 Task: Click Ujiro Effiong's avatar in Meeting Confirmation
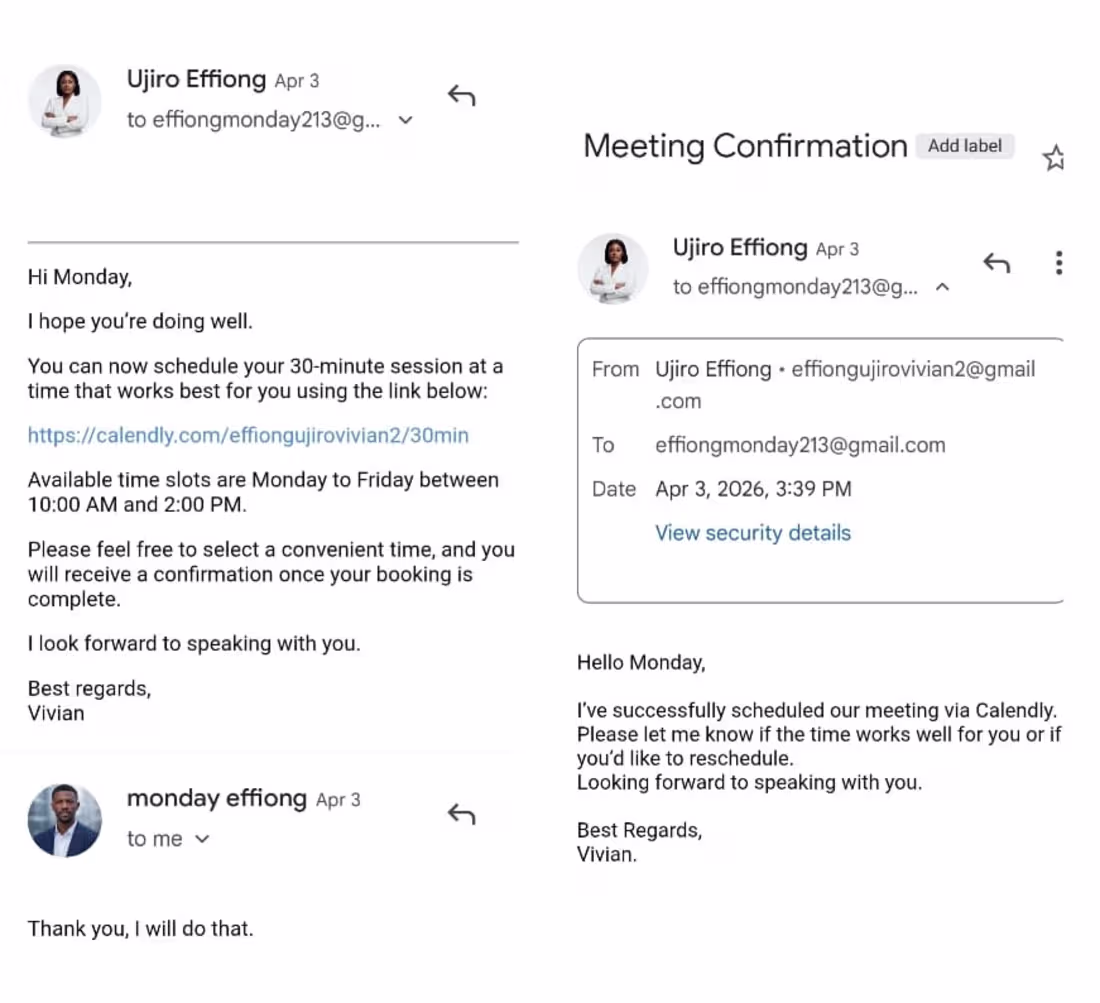tap(613, 269)
